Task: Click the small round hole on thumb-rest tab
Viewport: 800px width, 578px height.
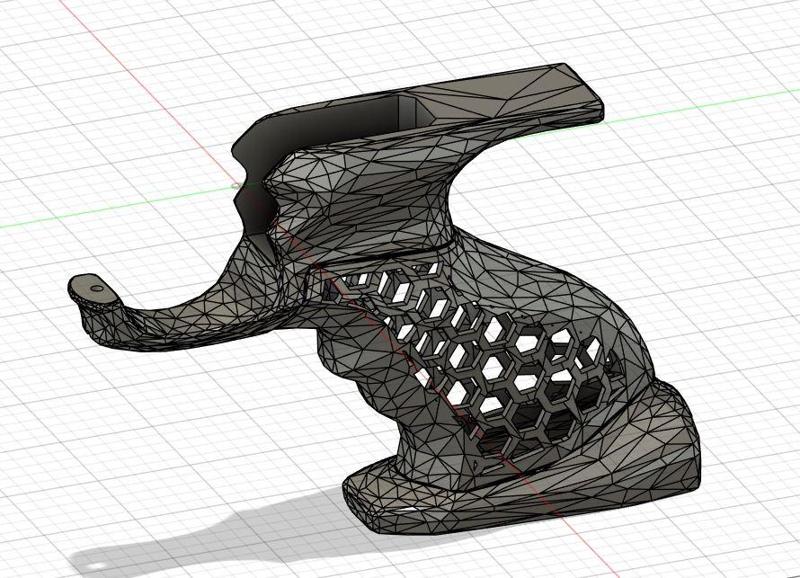Action: pos(96,288)
